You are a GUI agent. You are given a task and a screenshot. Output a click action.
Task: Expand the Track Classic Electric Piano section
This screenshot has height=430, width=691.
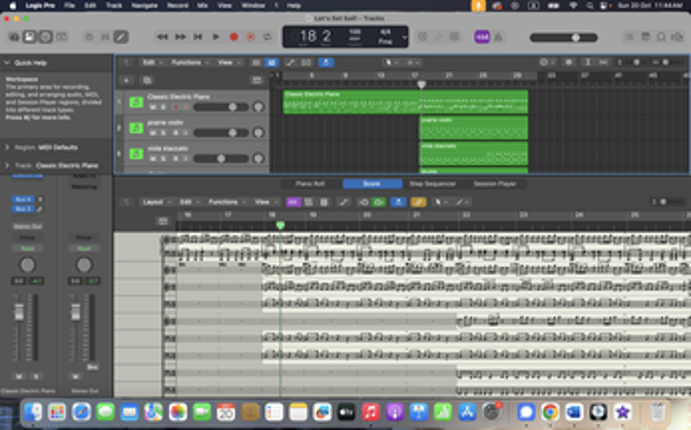pos(7,165)
